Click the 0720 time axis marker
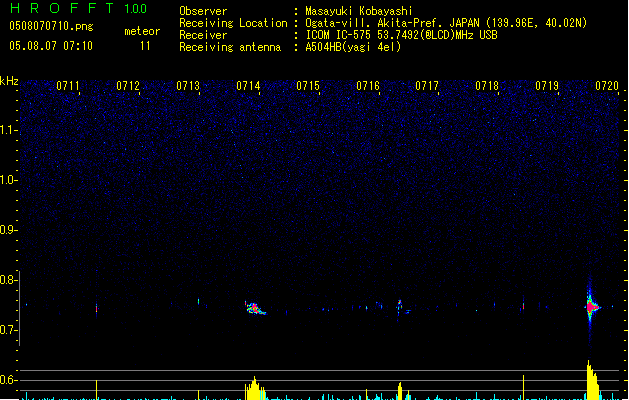The image size is (629, 400). (607, 86)
